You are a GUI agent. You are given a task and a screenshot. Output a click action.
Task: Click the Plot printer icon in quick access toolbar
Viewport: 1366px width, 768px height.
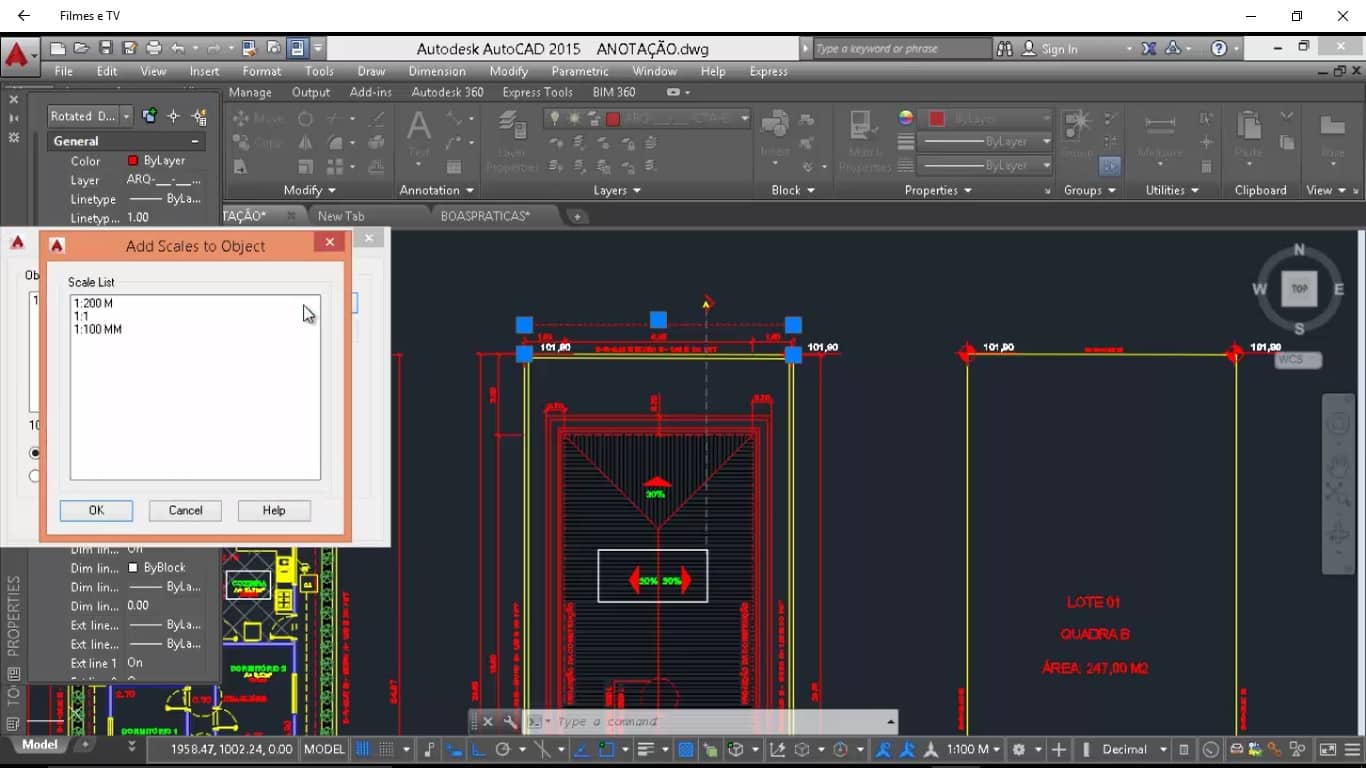(x=154, y=48)
